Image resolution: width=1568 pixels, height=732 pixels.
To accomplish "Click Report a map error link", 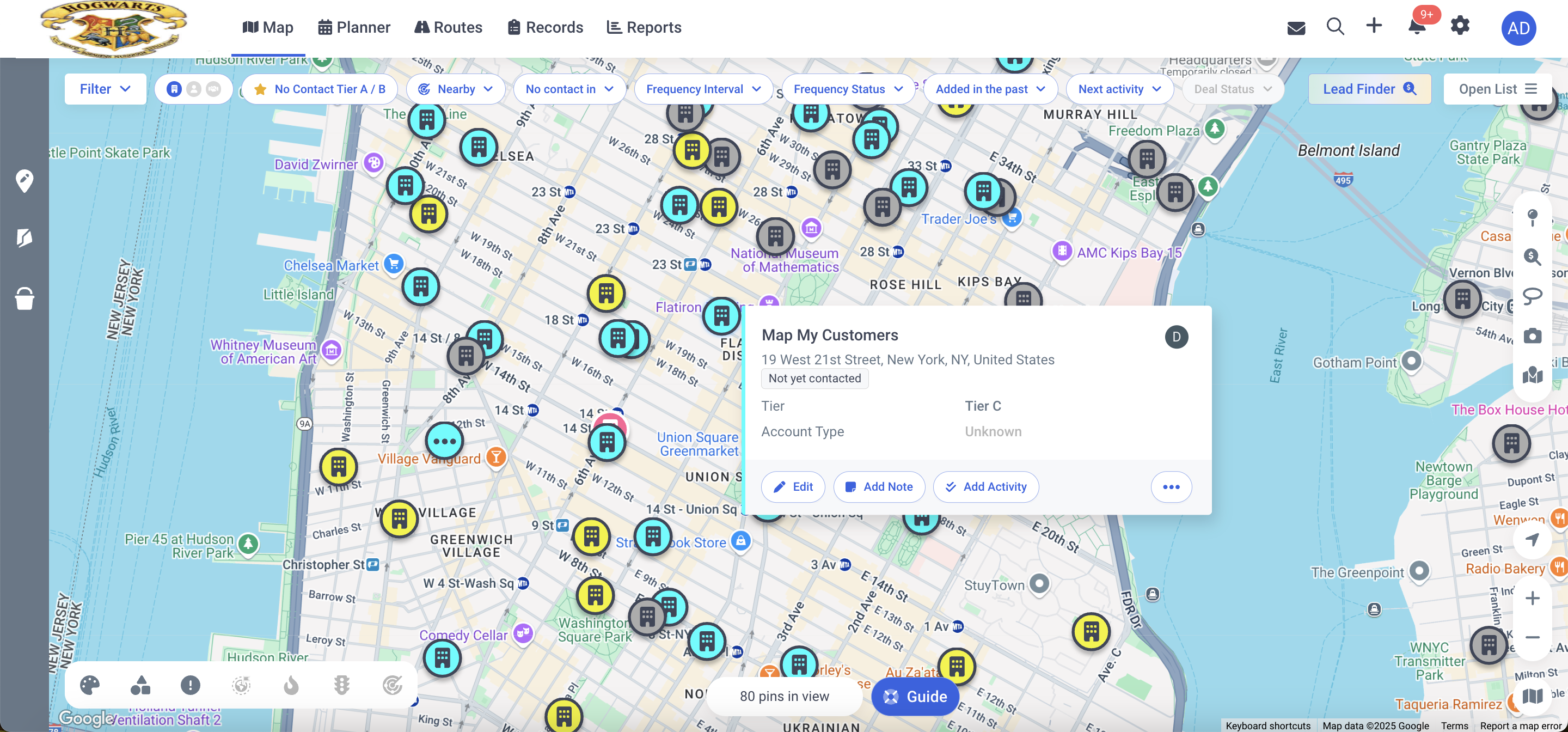I will (x=1522, y=725).
